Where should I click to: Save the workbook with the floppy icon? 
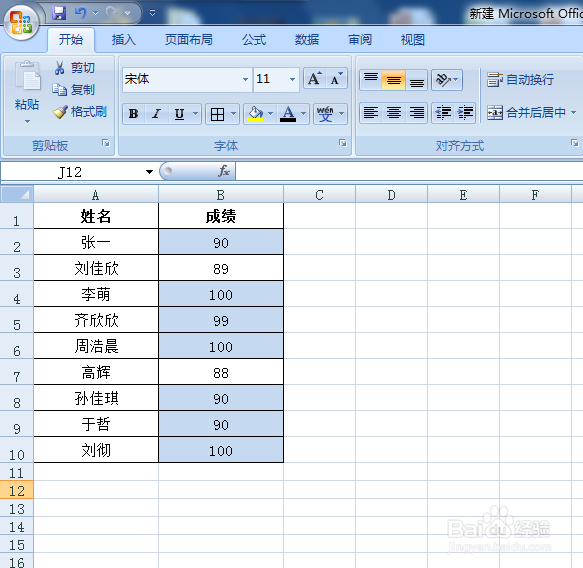pyautogui.click(x=59, y=13)
